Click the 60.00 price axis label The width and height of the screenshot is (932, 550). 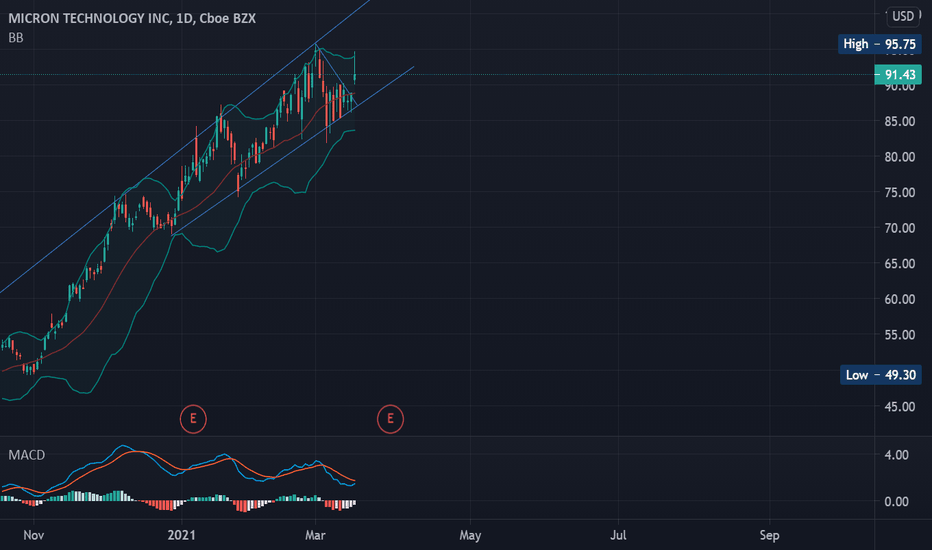tap(900, 300)
